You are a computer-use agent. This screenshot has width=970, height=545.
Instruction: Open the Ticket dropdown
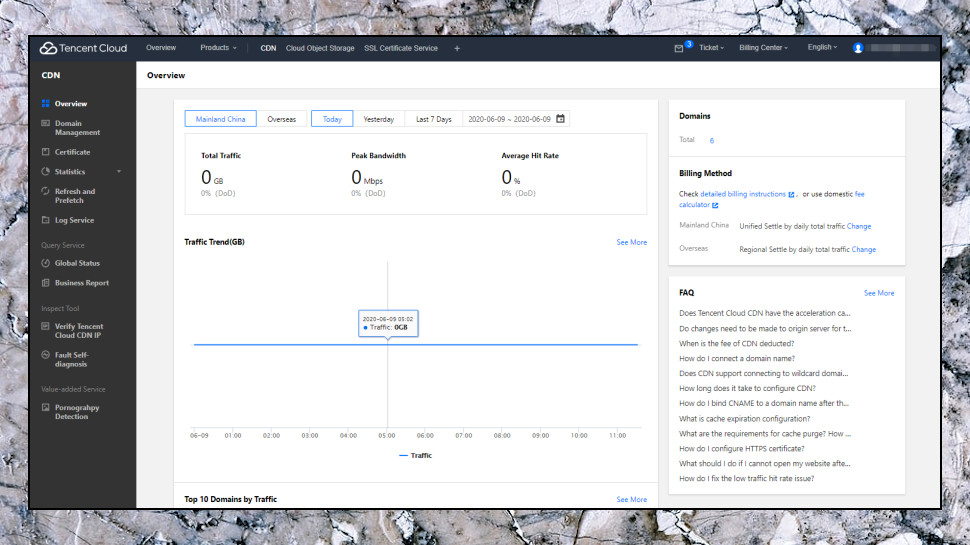coord(711,48)
